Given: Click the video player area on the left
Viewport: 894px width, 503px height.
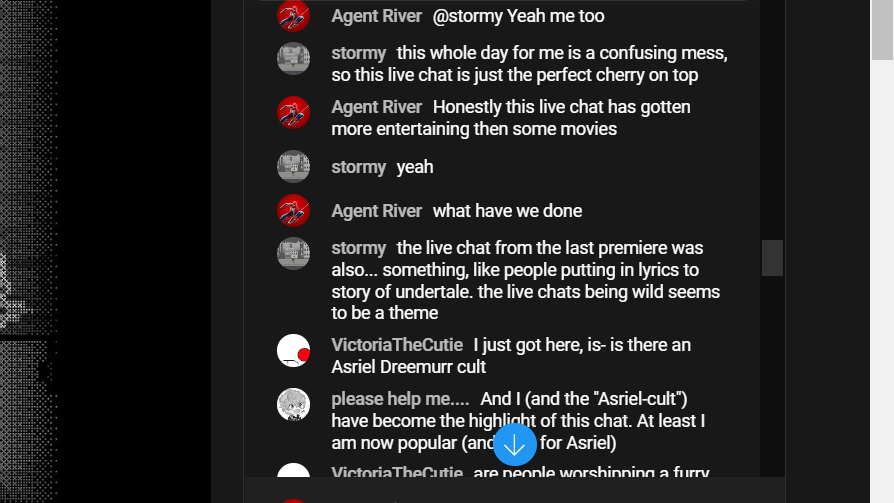Looking at the screenshot, I should (x=105, y=252).
